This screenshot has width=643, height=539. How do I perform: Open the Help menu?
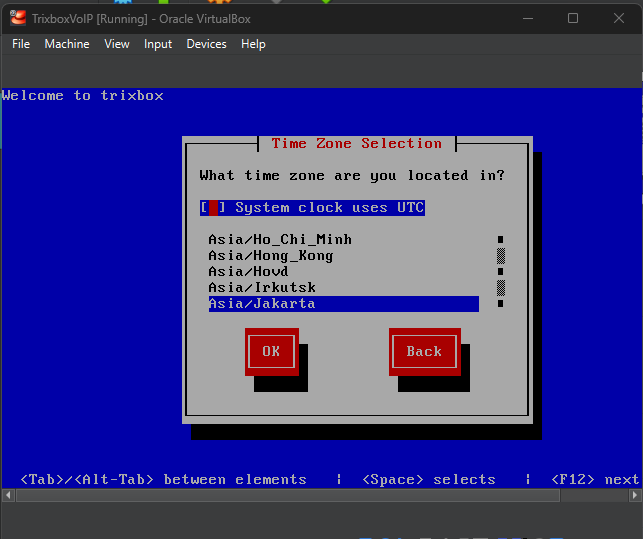[x=253, y=44]
